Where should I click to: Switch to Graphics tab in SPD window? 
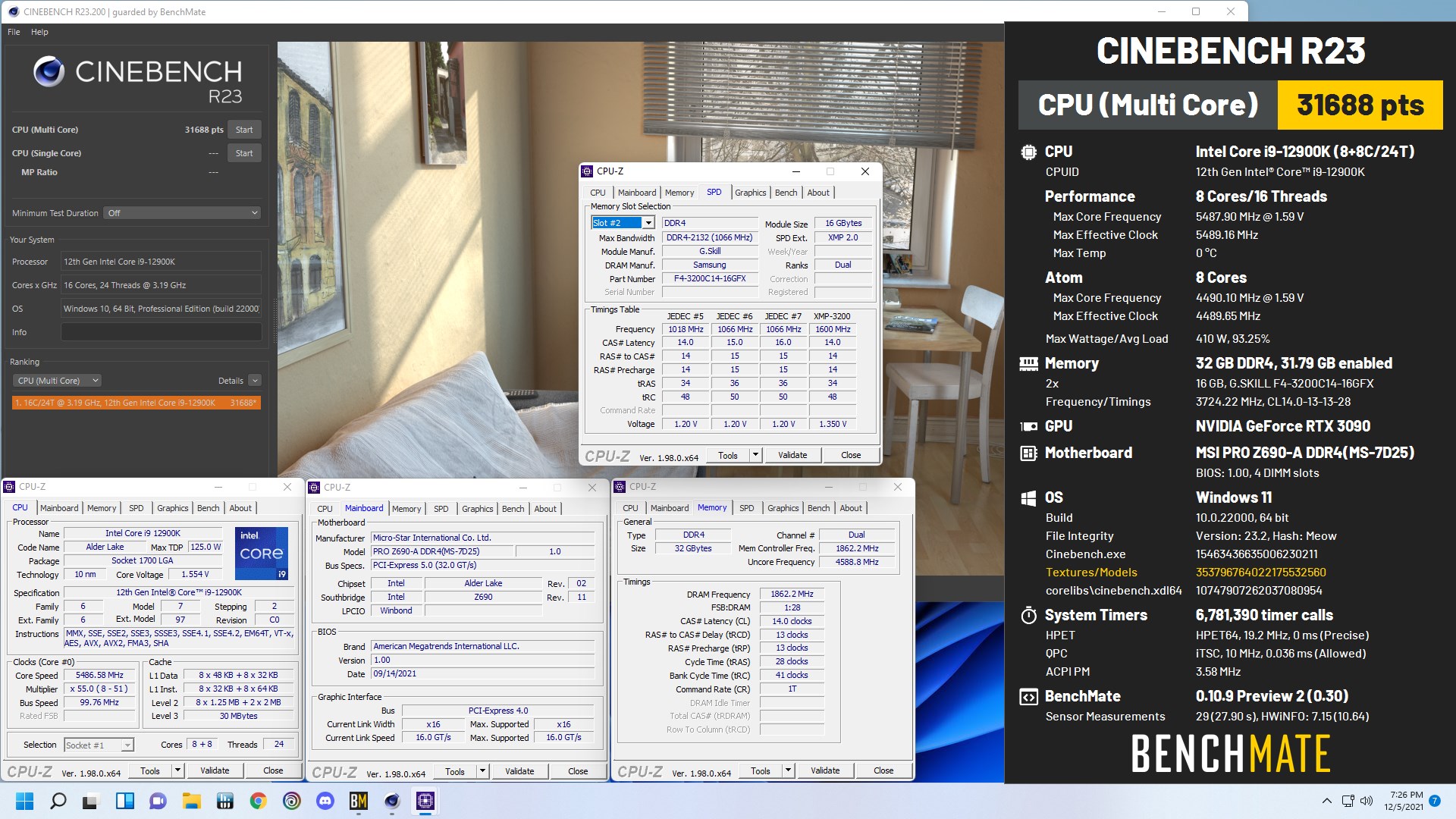(750, 193)
